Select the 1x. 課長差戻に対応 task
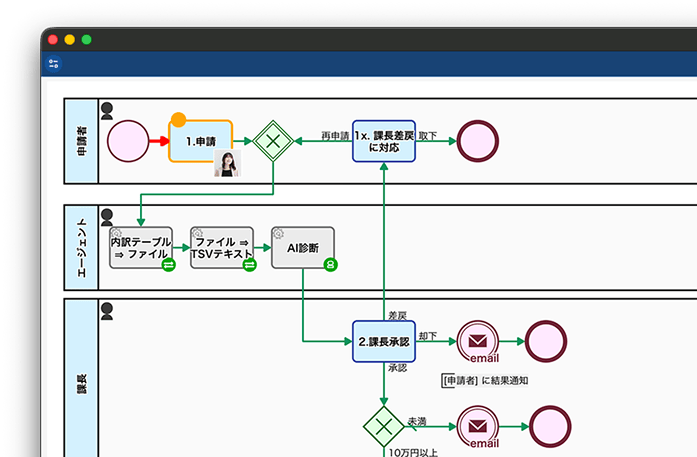 point(384,141)
